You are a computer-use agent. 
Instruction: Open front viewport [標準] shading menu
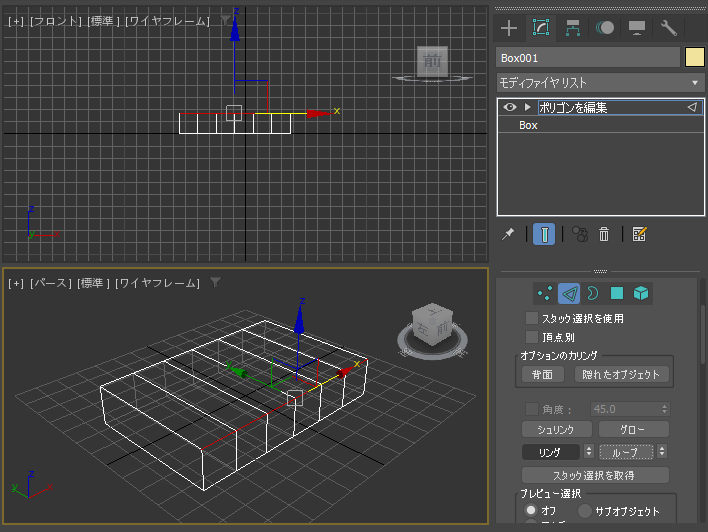[x=103, y=21]
